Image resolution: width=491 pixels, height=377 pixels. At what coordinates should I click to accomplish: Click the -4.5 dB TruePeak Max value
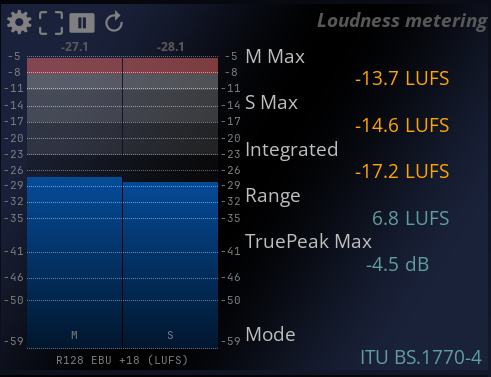click(397, 264)
